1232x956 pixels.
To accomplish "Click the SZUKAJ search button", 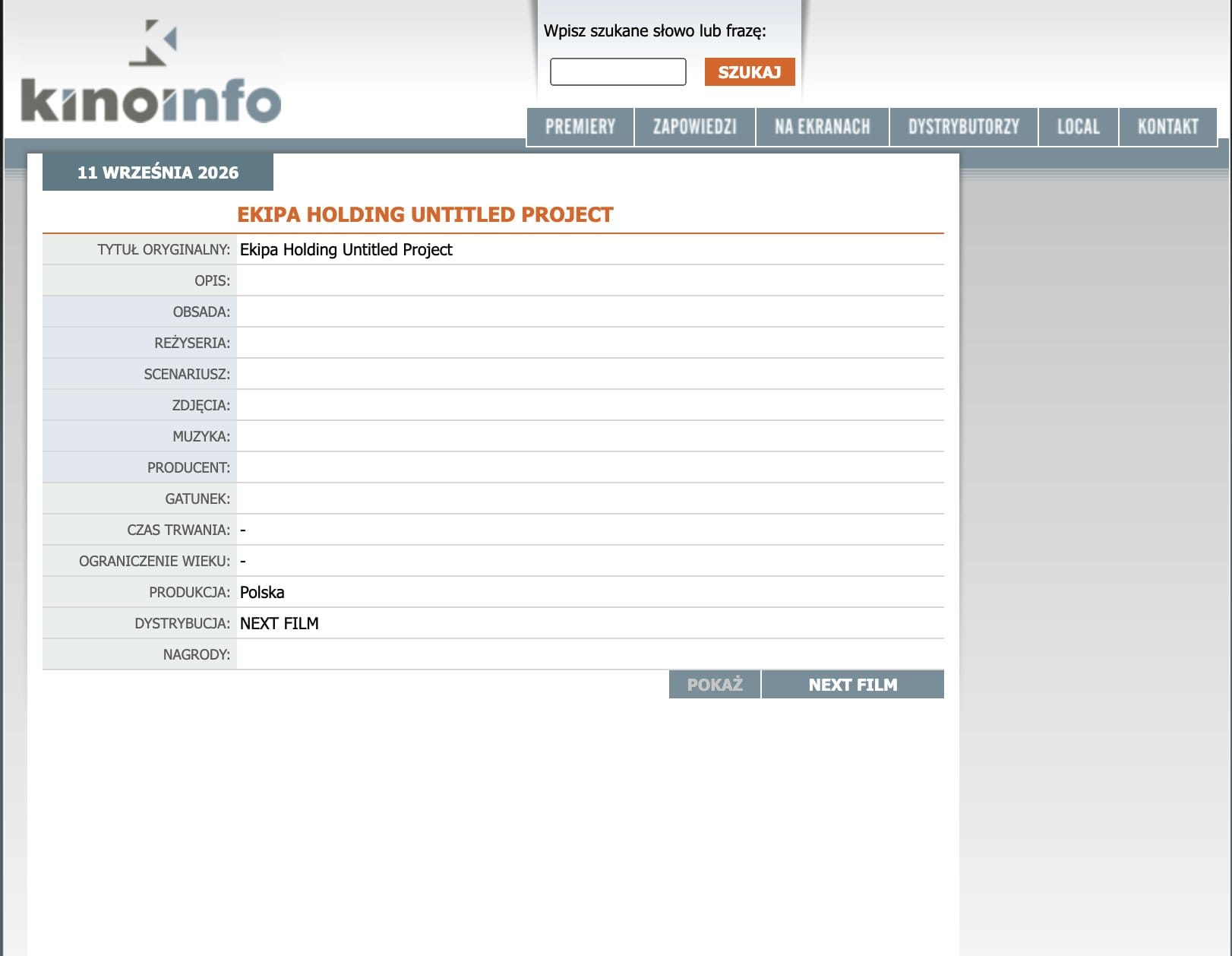I will [750, 72].
